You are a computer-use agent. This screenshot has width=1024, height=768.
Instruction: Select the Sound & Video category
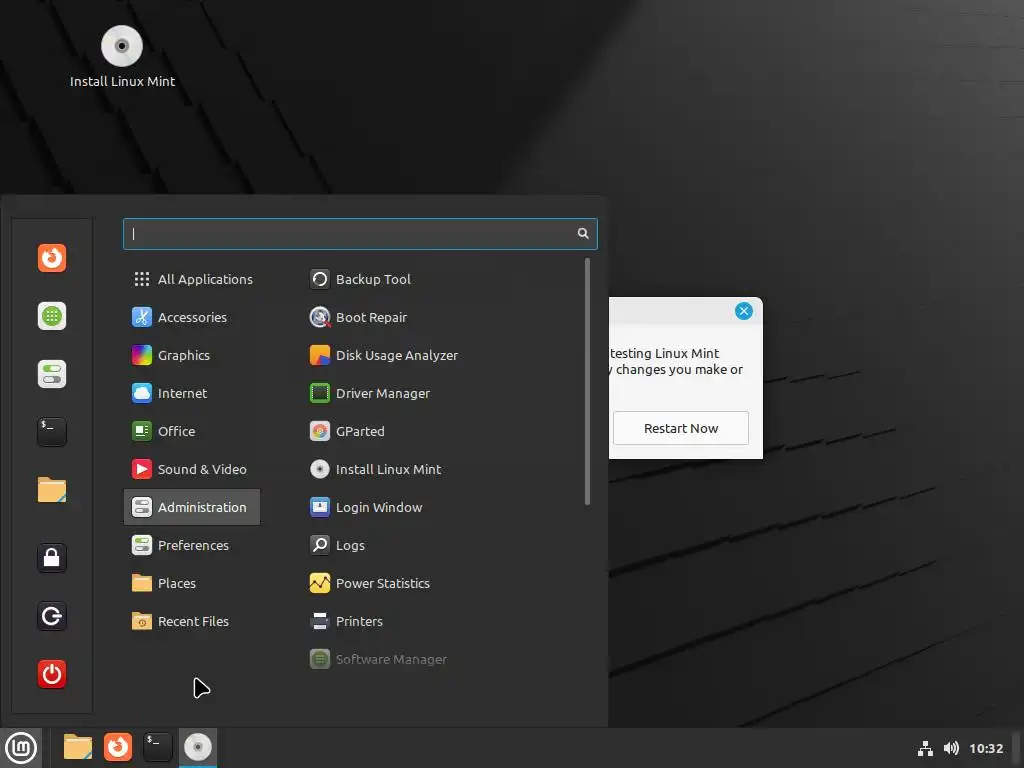click(x=192, y=469)
